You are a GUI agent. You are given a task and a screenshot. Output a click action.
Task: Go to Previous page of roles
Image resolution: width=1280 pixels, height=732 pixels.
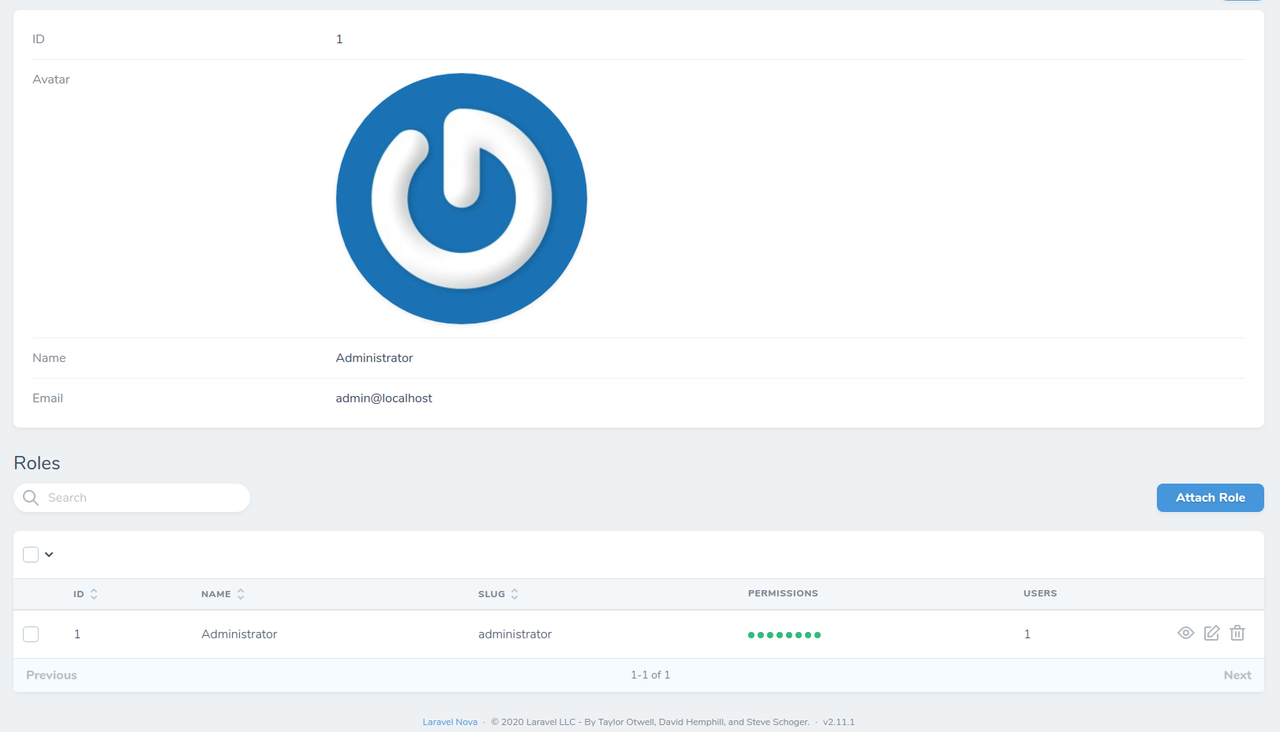[x=52, y=675]
